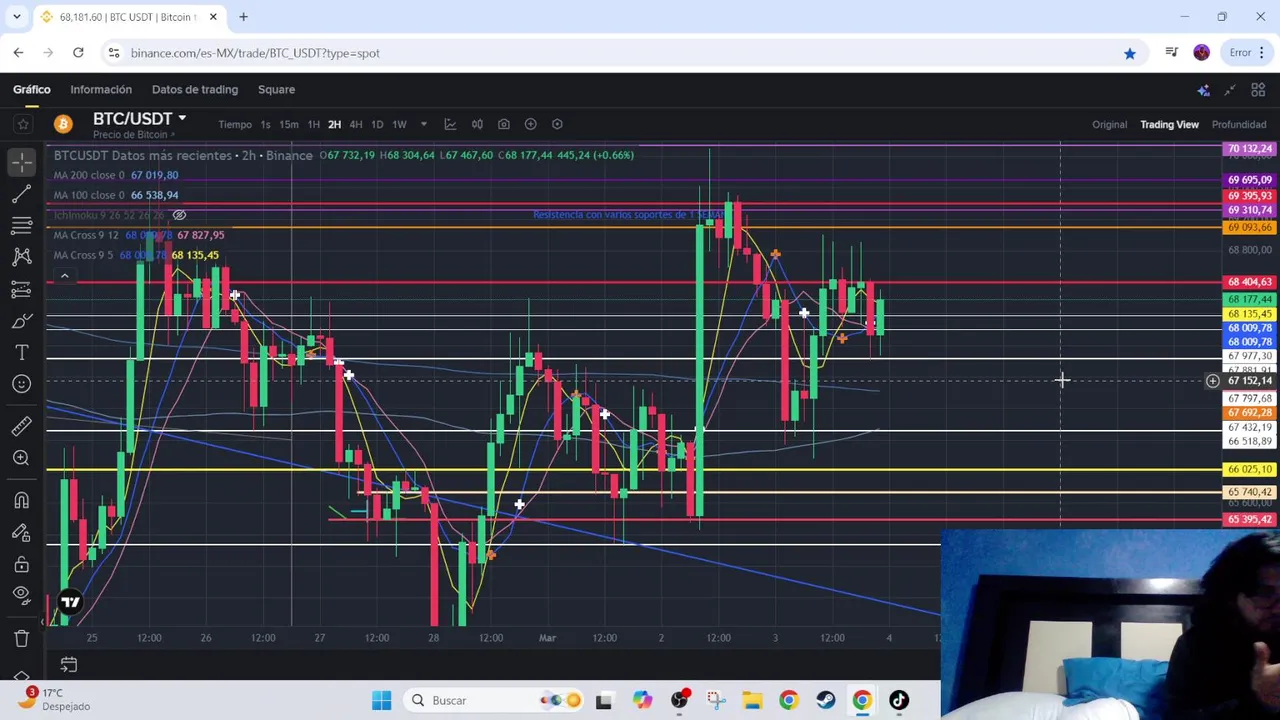Switch to the Profundidad depth view
This screenshot has height=720, width=1280.
point(1239,125)
